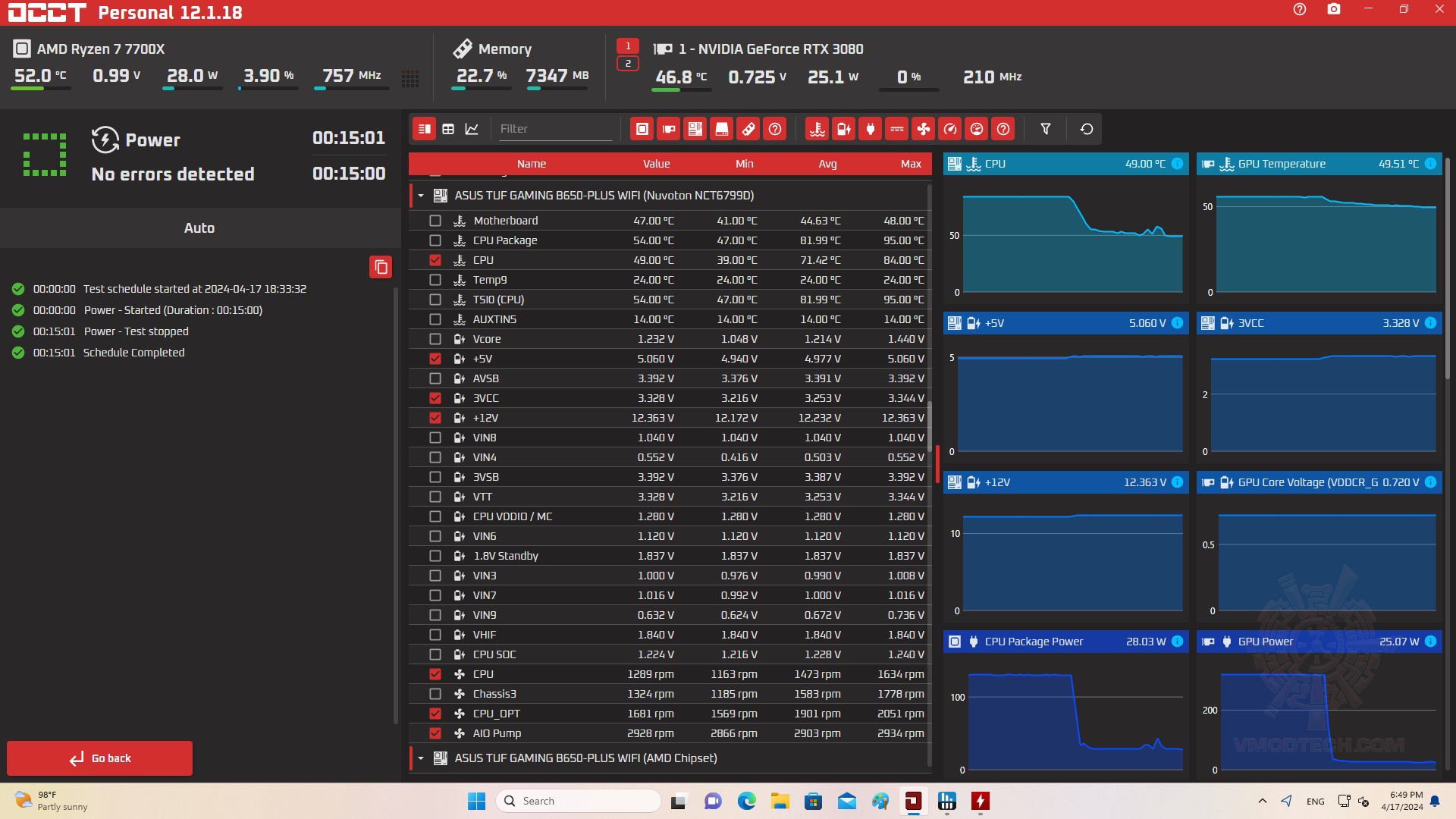The height and width of the screenshot is (819, 1456).
Task: Collapse the AMD Chipset sensor group
Action: (x=421, y=758)
